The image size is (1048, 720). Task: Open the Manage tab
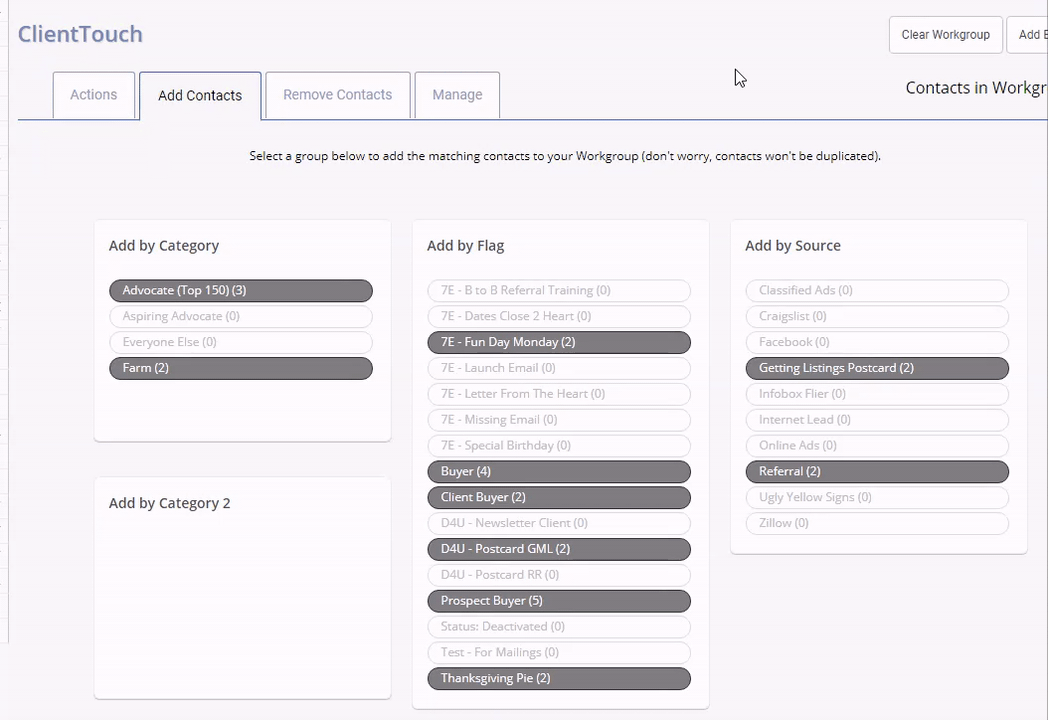[x=457, y=95]
